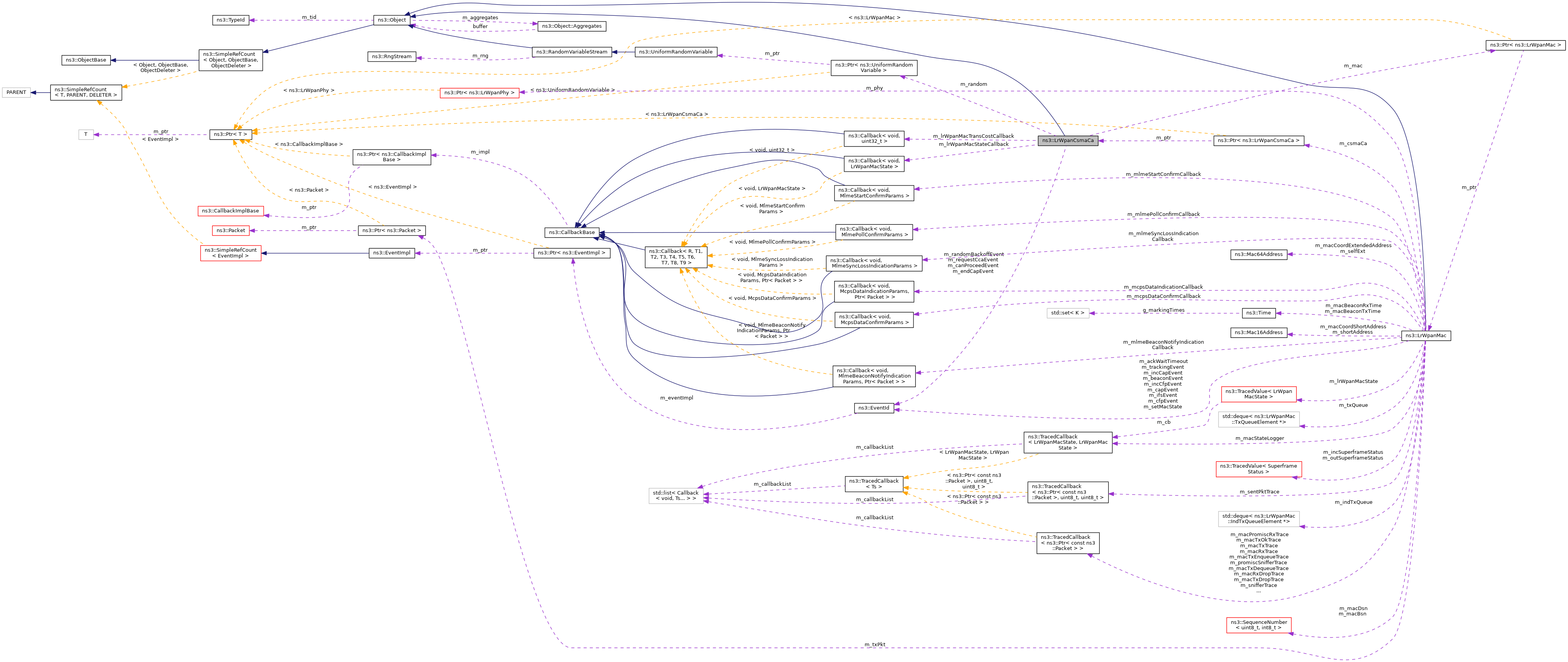The image size is (1568, 662).
Task: Click the ns3::CallbackImplBase node
Action: 231,211
